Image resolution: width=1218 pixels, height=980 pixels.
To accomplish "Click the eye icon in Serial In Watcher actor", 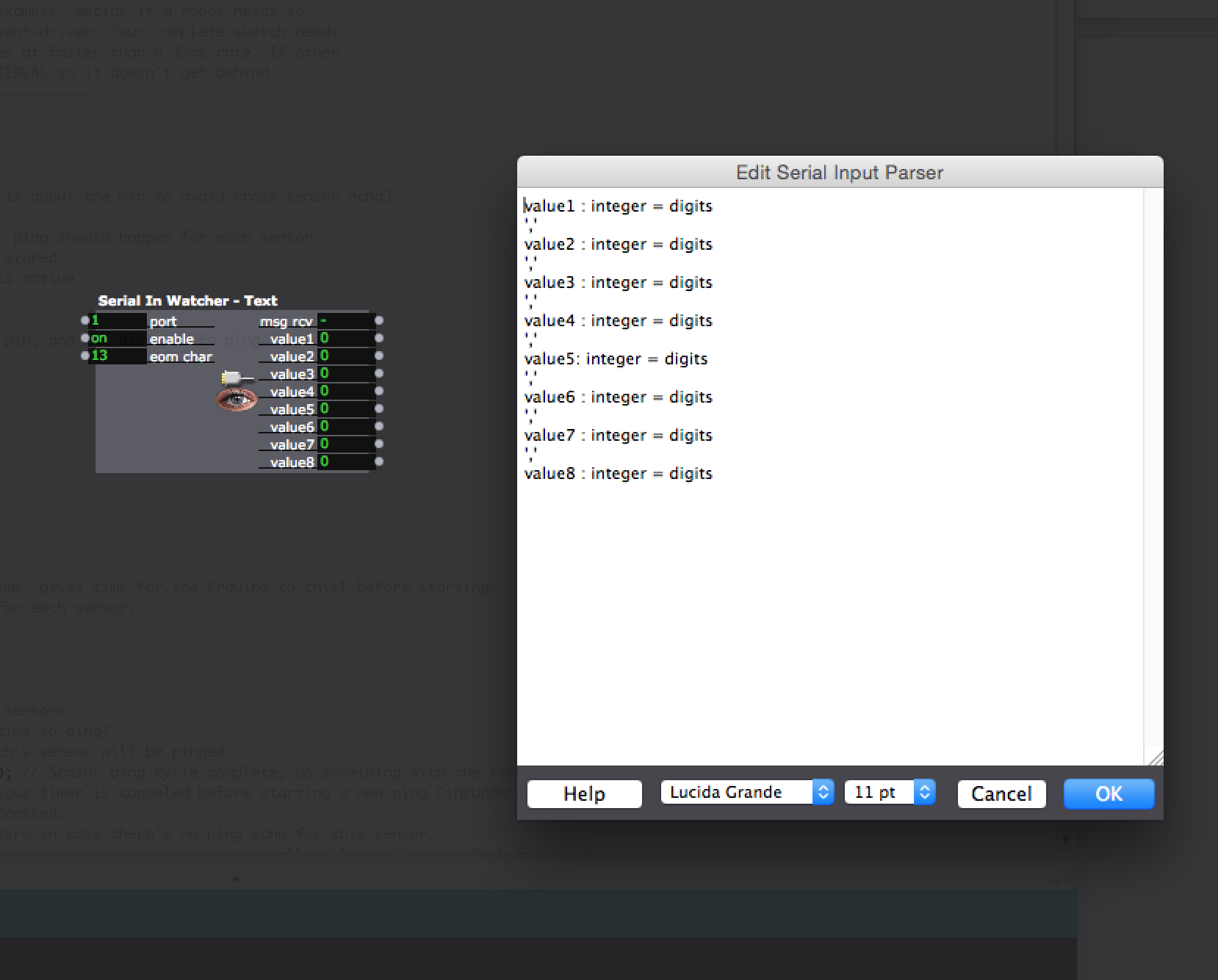I will click(x=236, y=400).
